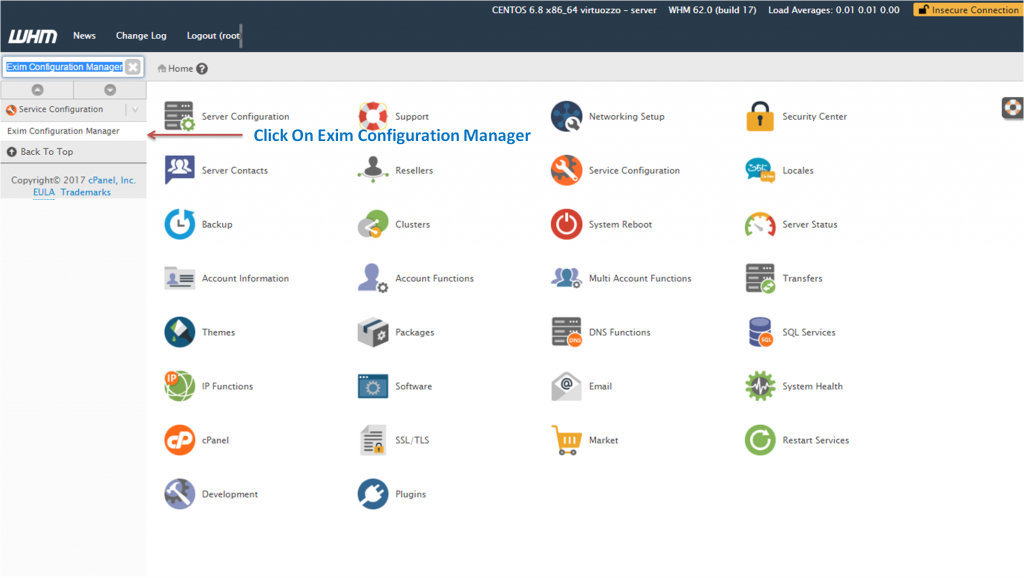Viewport: 1024px width, 578px height.
Task: Open the Backup icon
Action: pyautogui.click(x=180, y=224)
